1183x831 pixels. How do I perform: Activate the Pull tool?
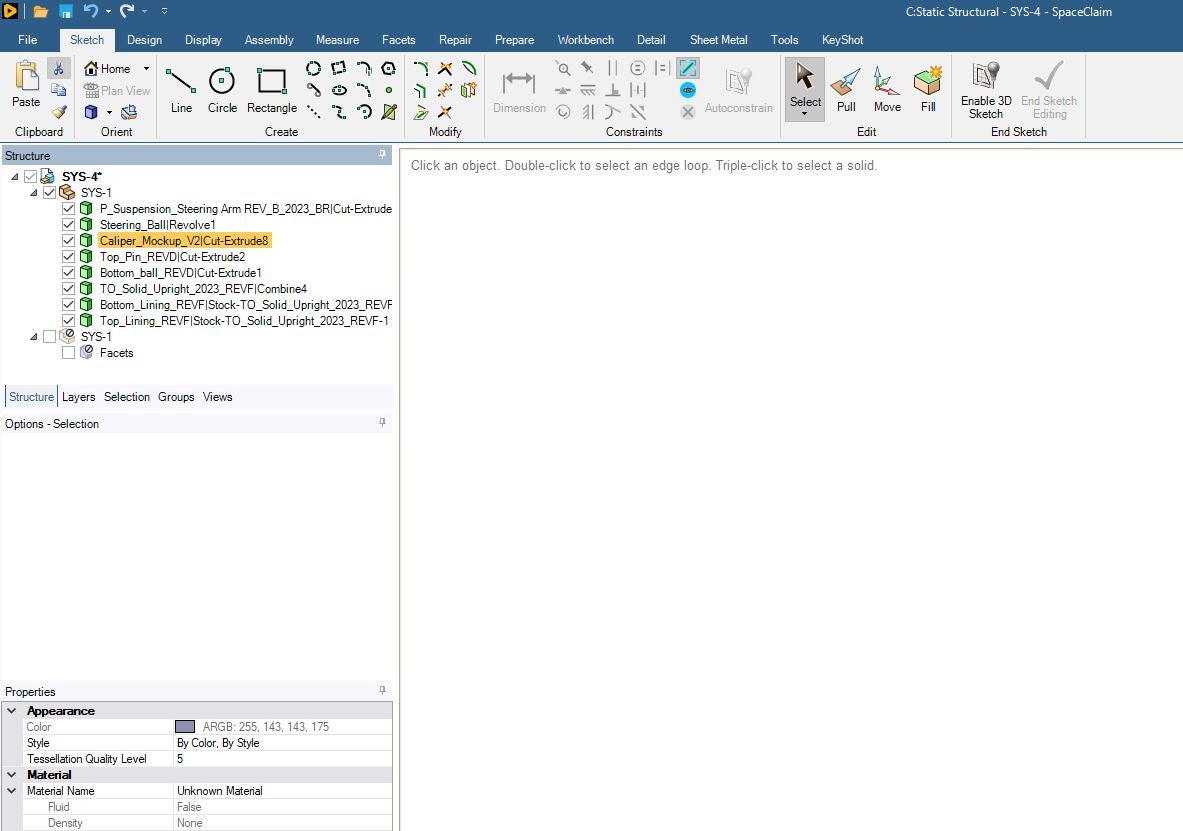pyautogui.click(x=846, y=90)
